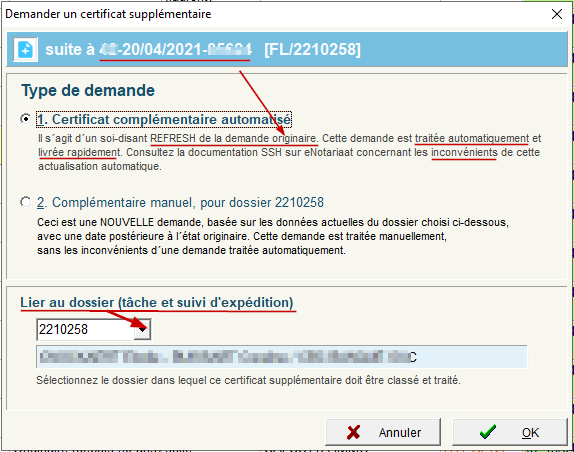The image size is (574, 452).
Task: Click the new document icon in header
Action: pos(25,49)
